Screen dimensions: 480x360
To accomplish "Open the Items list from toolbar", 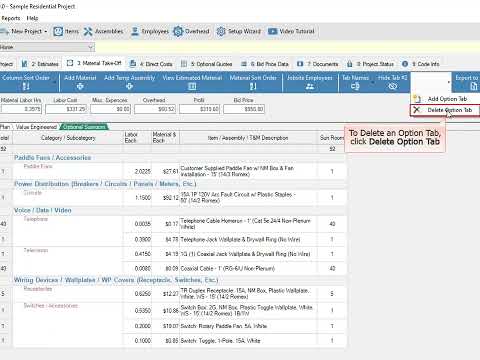I will (x=66, y=31).
